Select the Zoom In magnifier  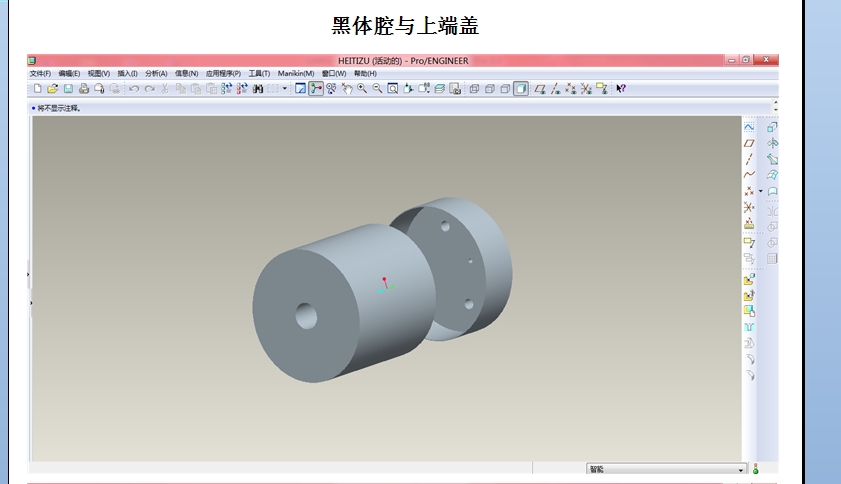362,89
